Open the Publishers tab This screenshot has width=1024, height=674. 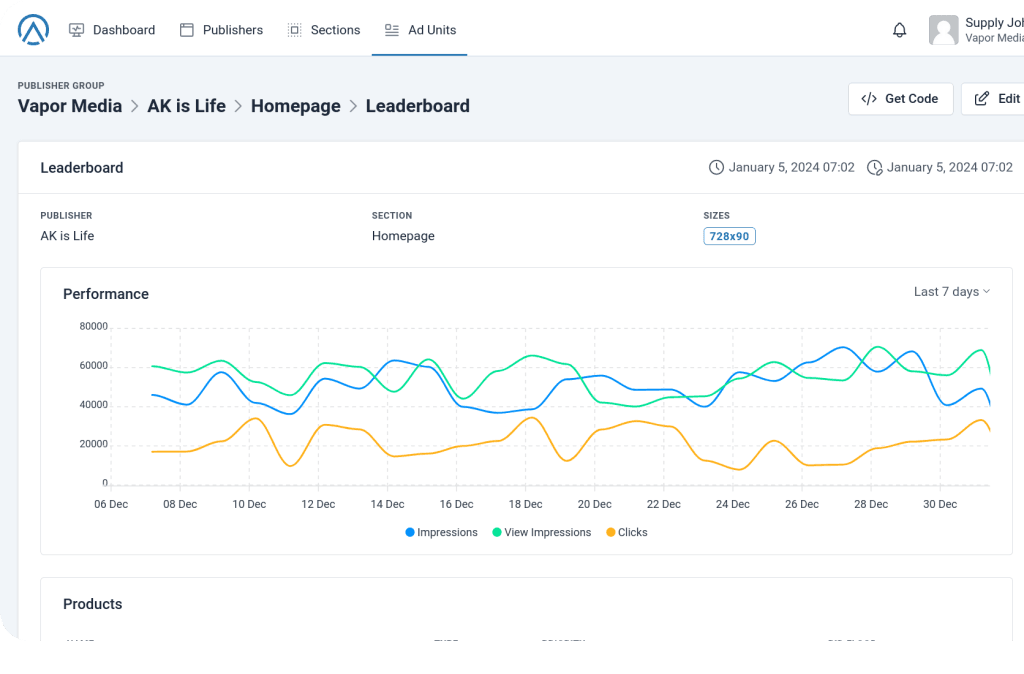click(x=221, y=30)
